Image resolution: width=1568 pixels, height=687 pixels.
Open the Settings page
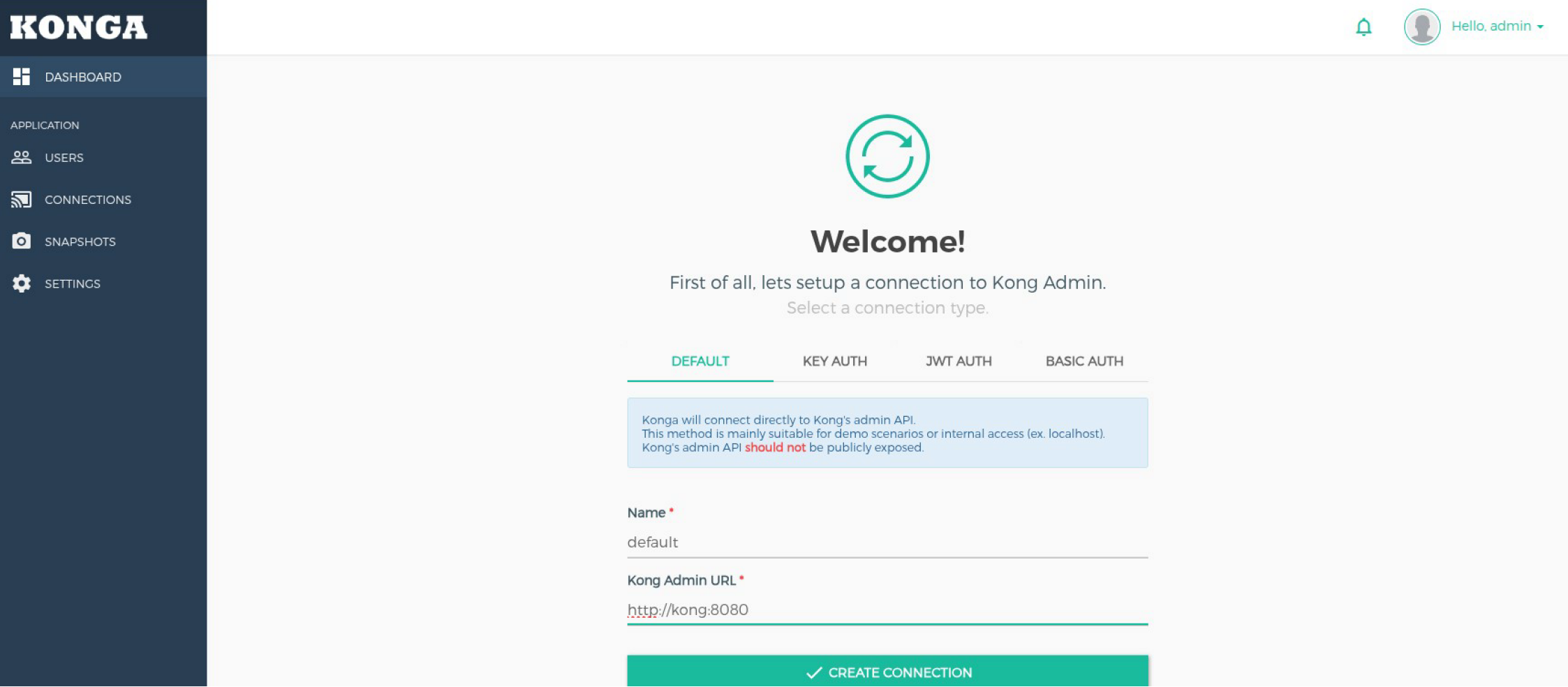(103, 283)
